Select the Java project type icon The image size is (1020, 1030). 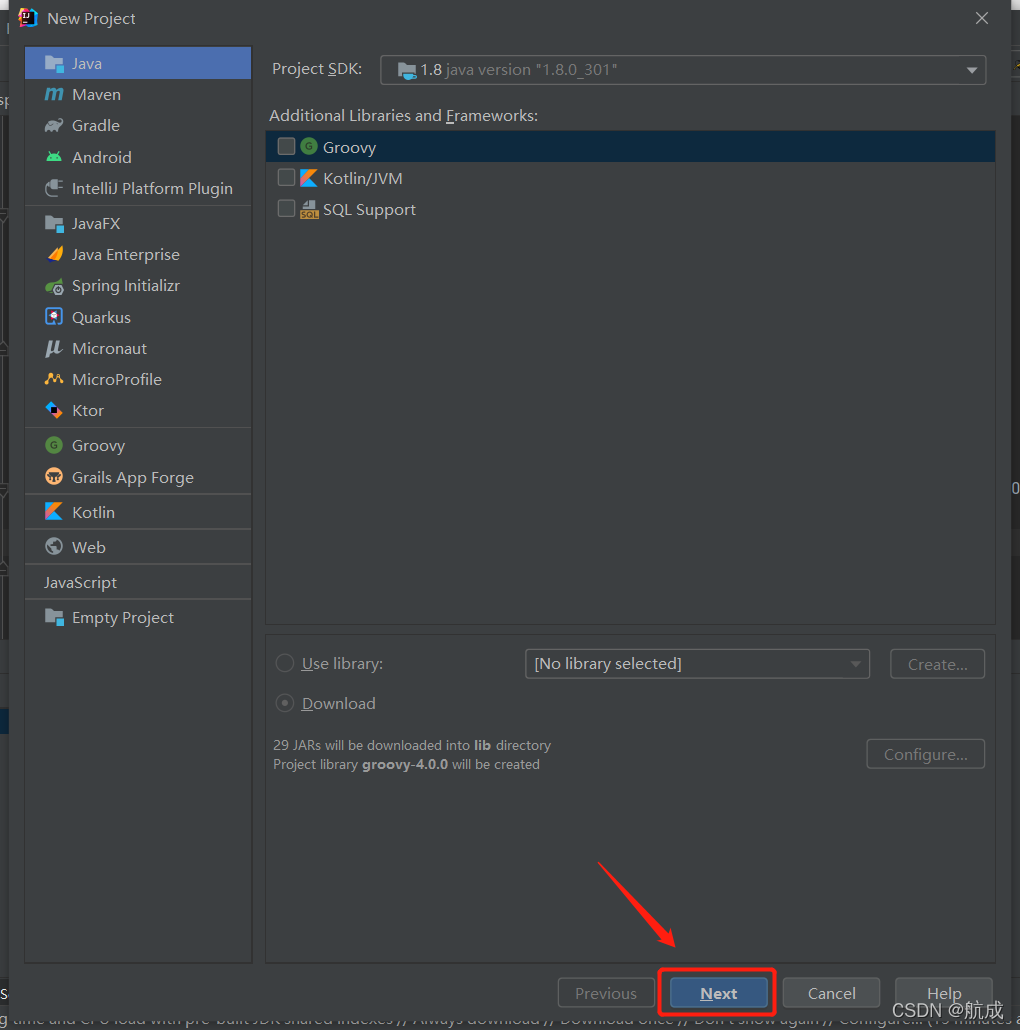click(x=54, y=63)
